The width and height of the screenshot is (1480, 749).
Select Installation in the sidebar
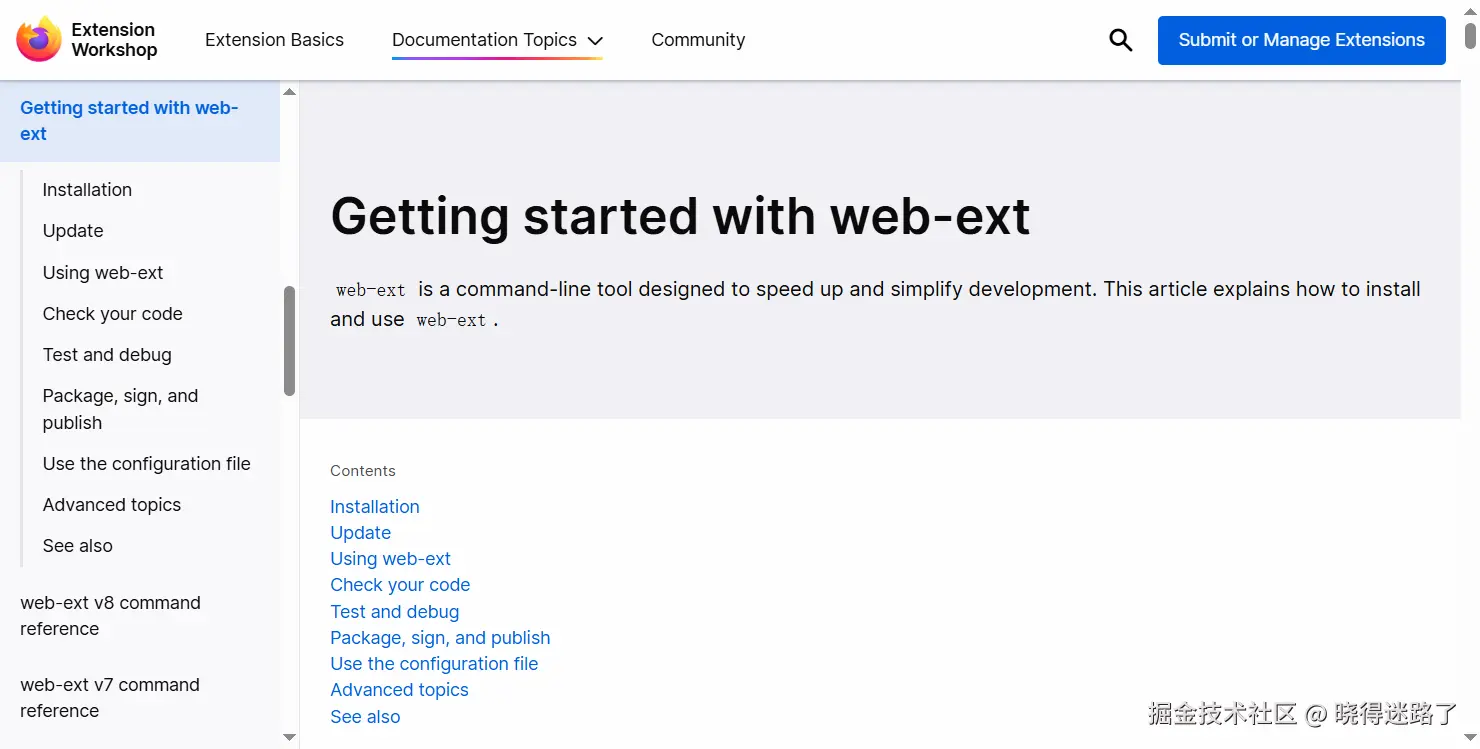[87, 190]
